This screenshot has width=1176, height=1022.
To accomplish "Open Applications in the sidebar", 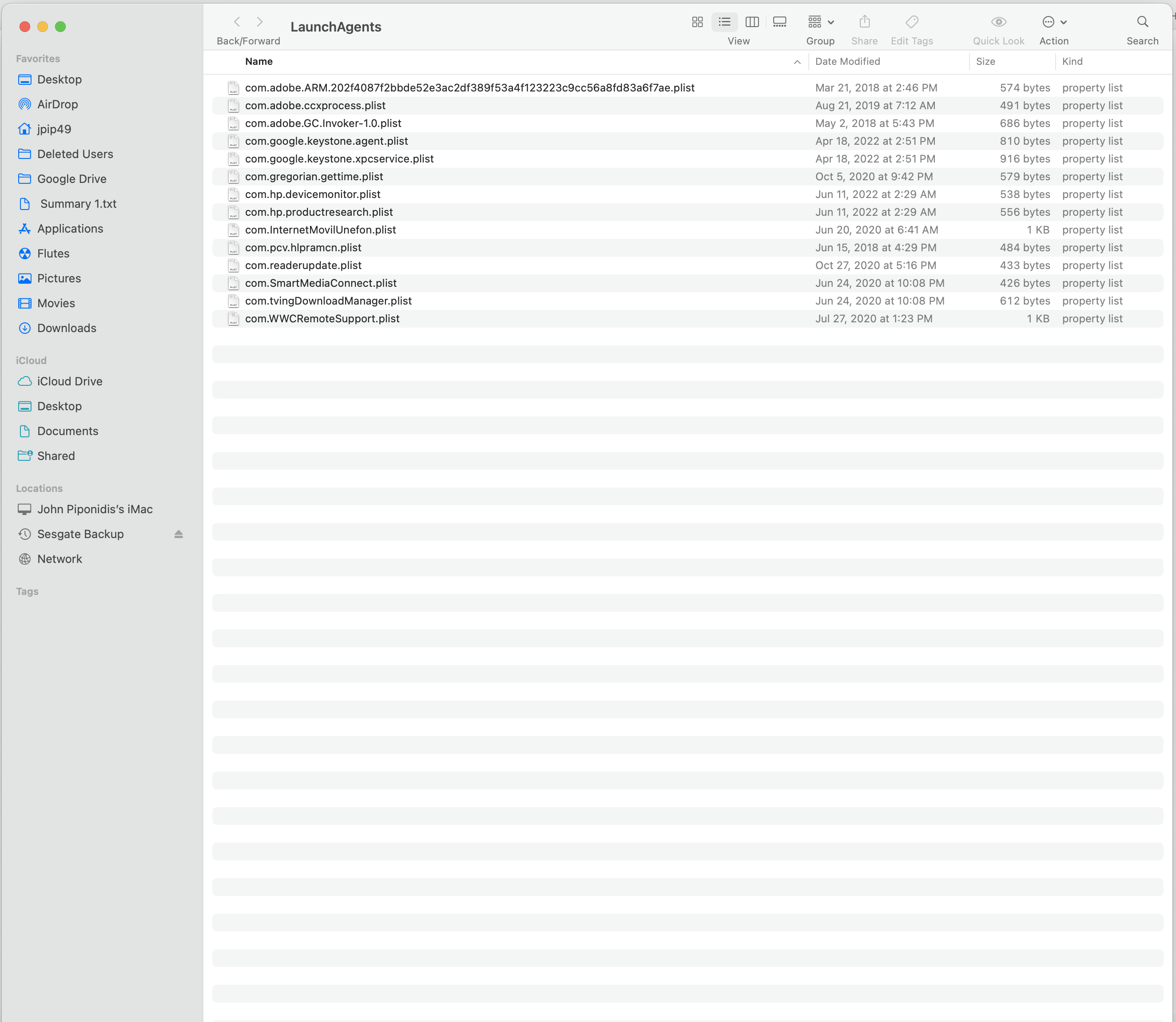I will pyautogui.click(x=70, y=229).
